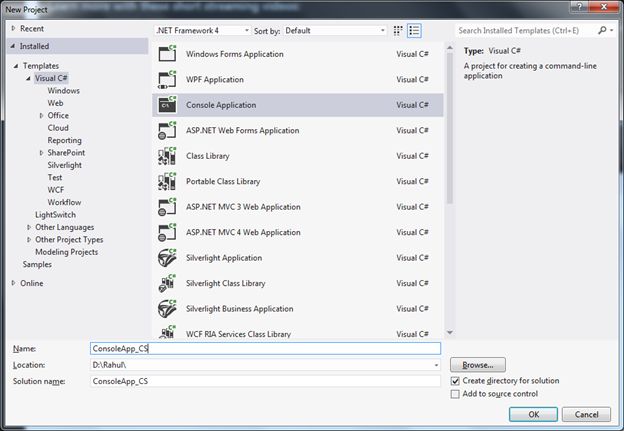The width and height of the screenshot is (624, 431).
Task: Select the LightSwitch tree item
Action: coord(55,215)
